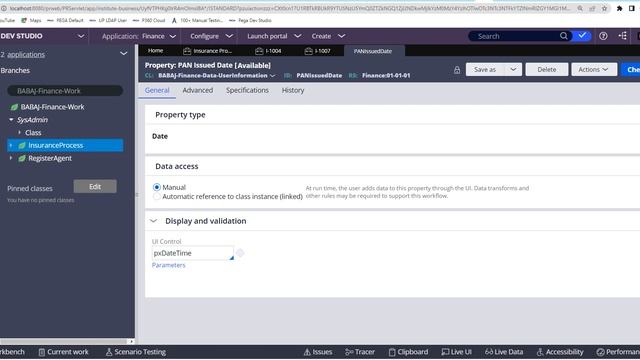Viewport: 640px width, 360px height.
Task: Open Performance tool in bottom toolbar
Action: (x=618, y=352)
